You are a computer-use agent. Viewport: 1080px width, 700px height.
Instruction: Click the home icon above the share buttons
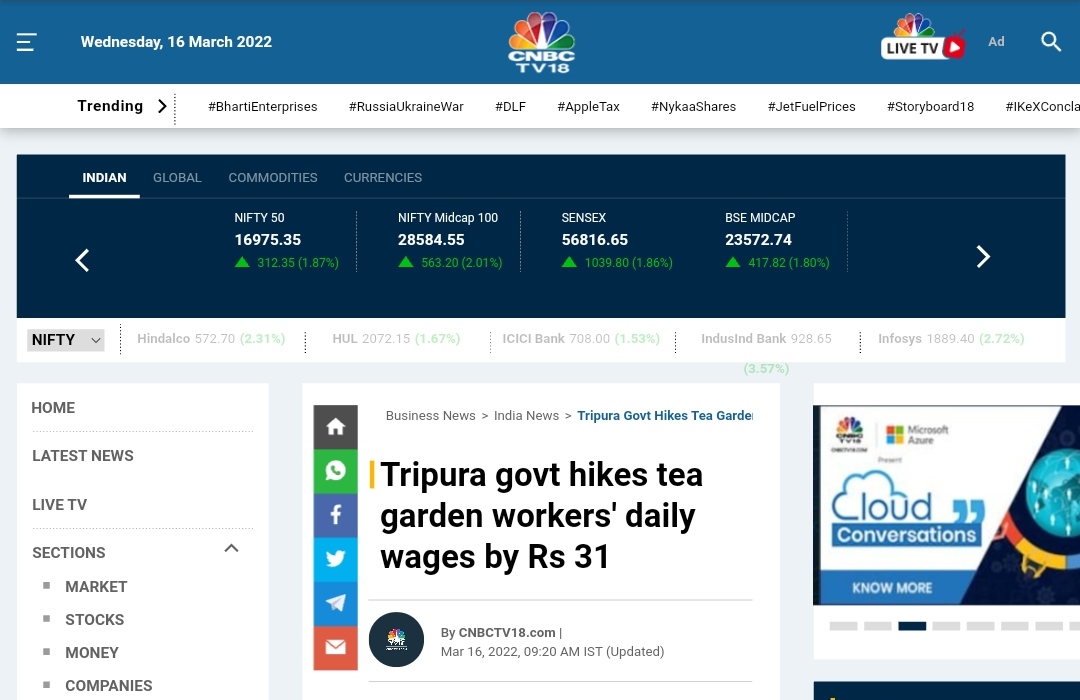pyautogui.click(x=335, y=426)
